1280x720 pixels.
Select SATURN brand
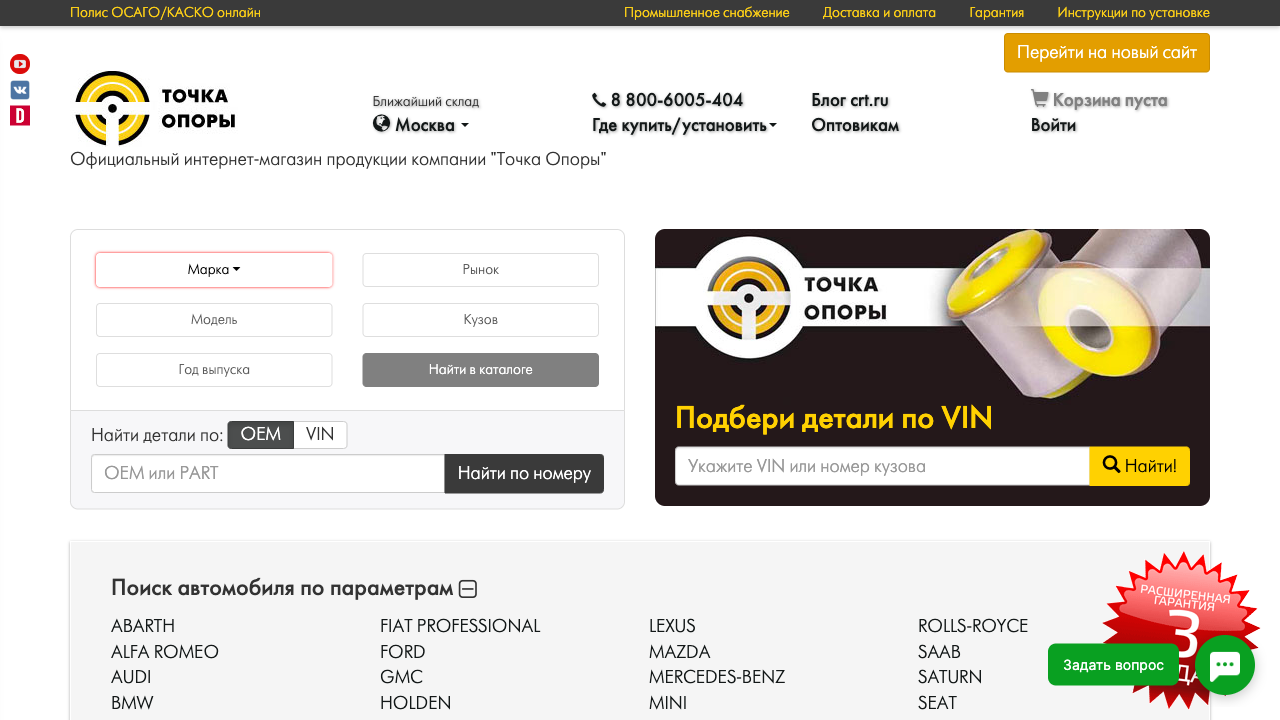coord(950,677)
